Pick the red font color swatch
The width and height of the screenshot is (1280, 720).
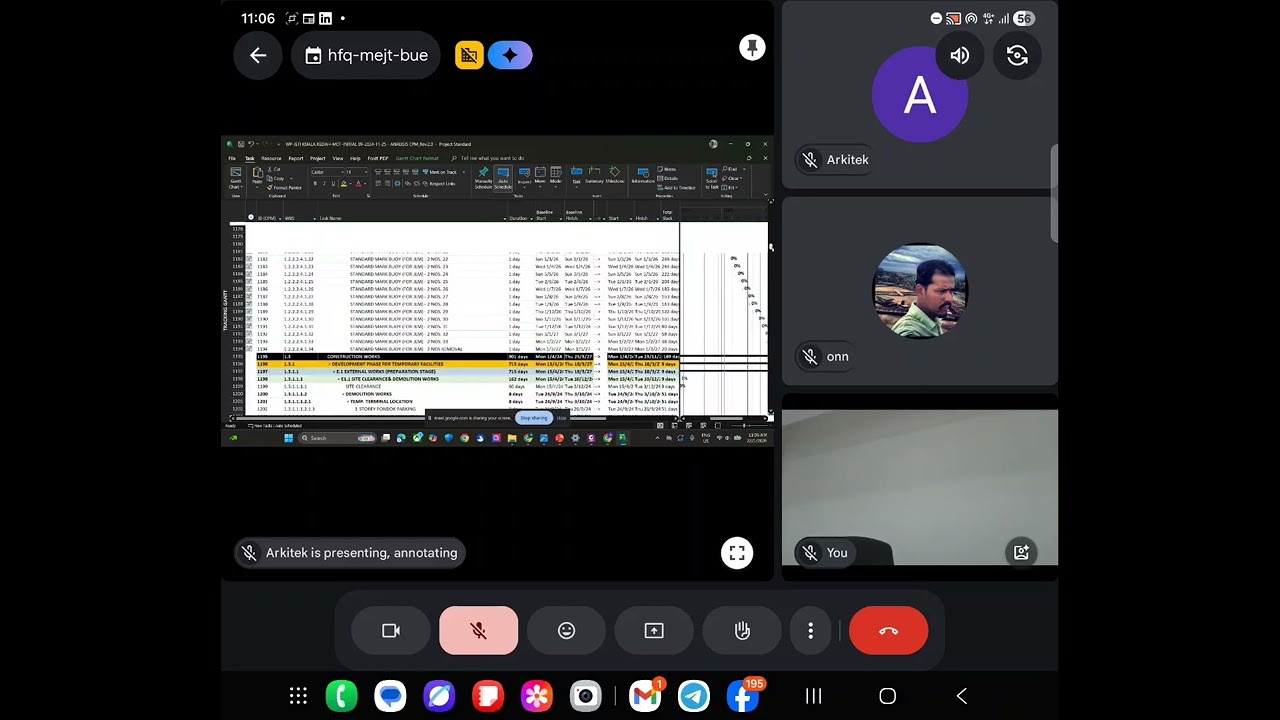point(359,184)
